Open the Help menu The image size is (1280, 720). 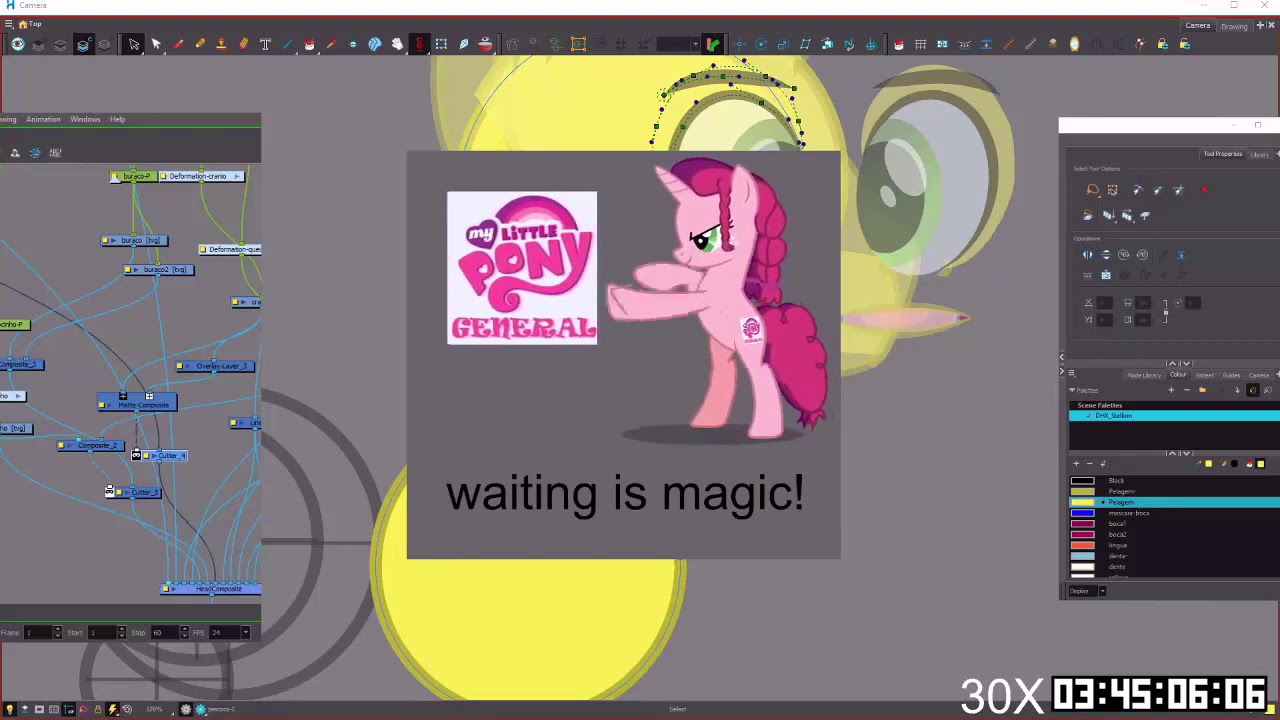[x=118, y=119]
